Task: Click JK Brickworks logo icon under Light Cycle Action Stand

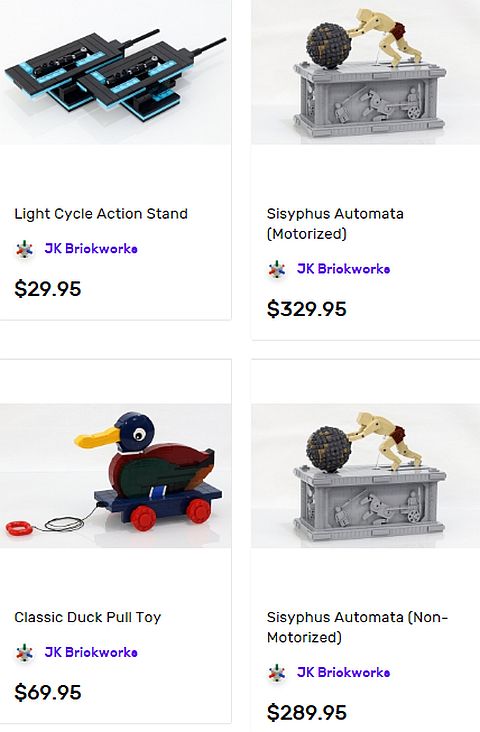Action: (24, 249)
